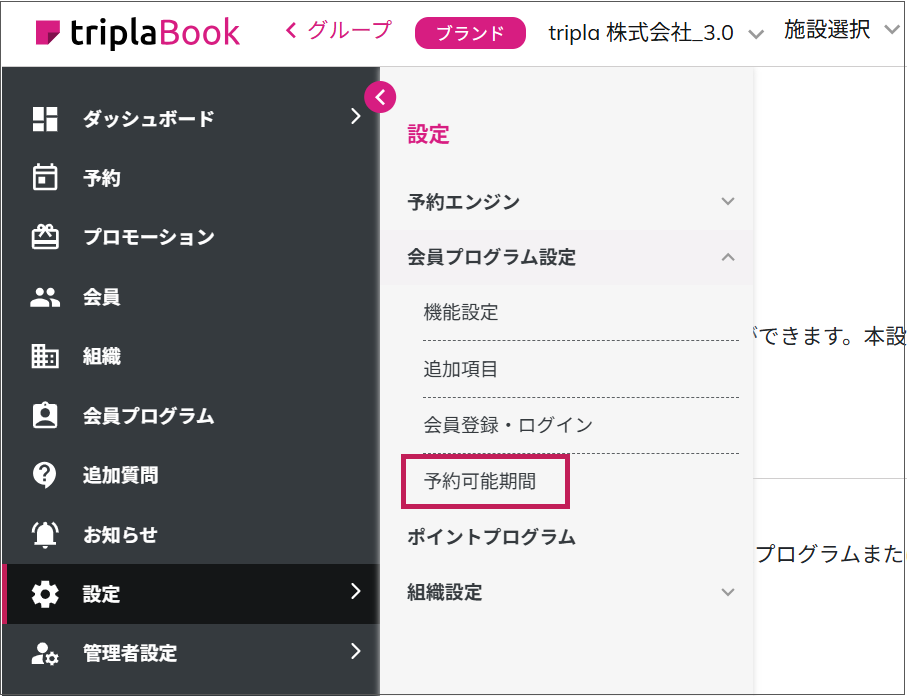Open ダッシュボード menu item
The height and width of the screenshot is (698, 909).
[191, 118]
